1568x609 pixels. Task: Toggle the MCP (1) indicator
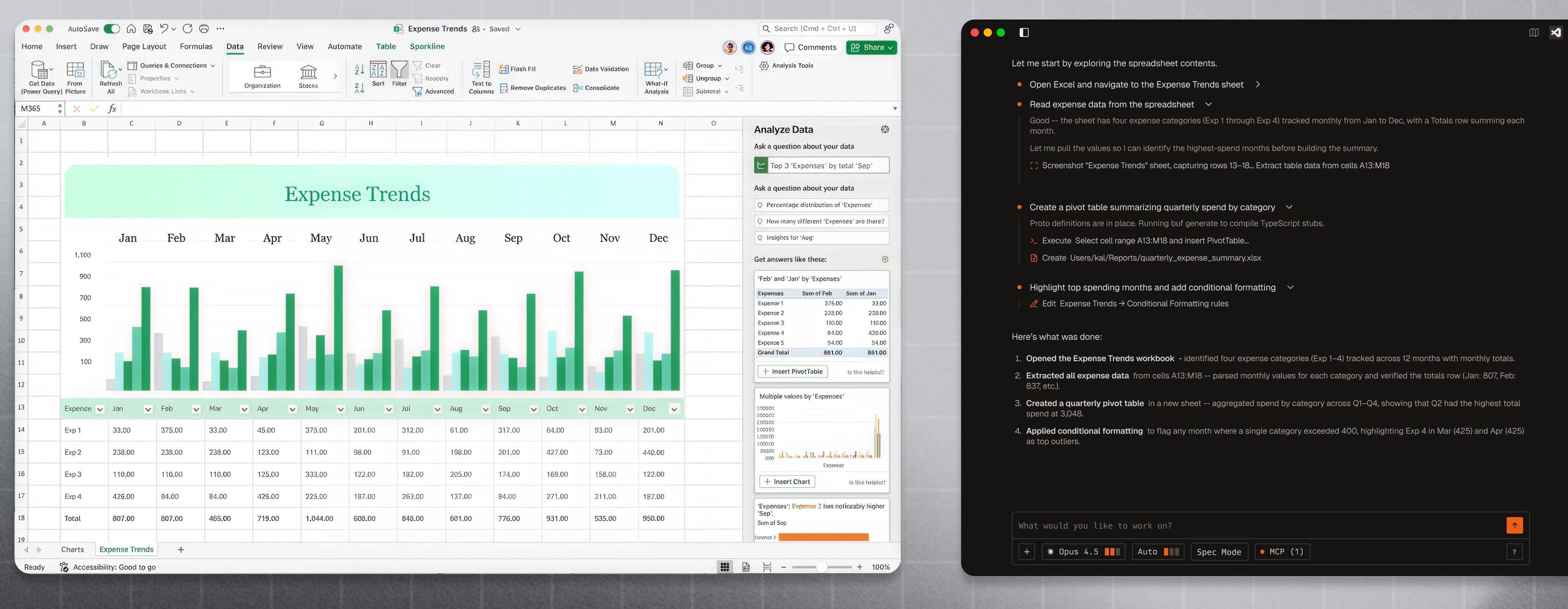[x=1282, y=552]
